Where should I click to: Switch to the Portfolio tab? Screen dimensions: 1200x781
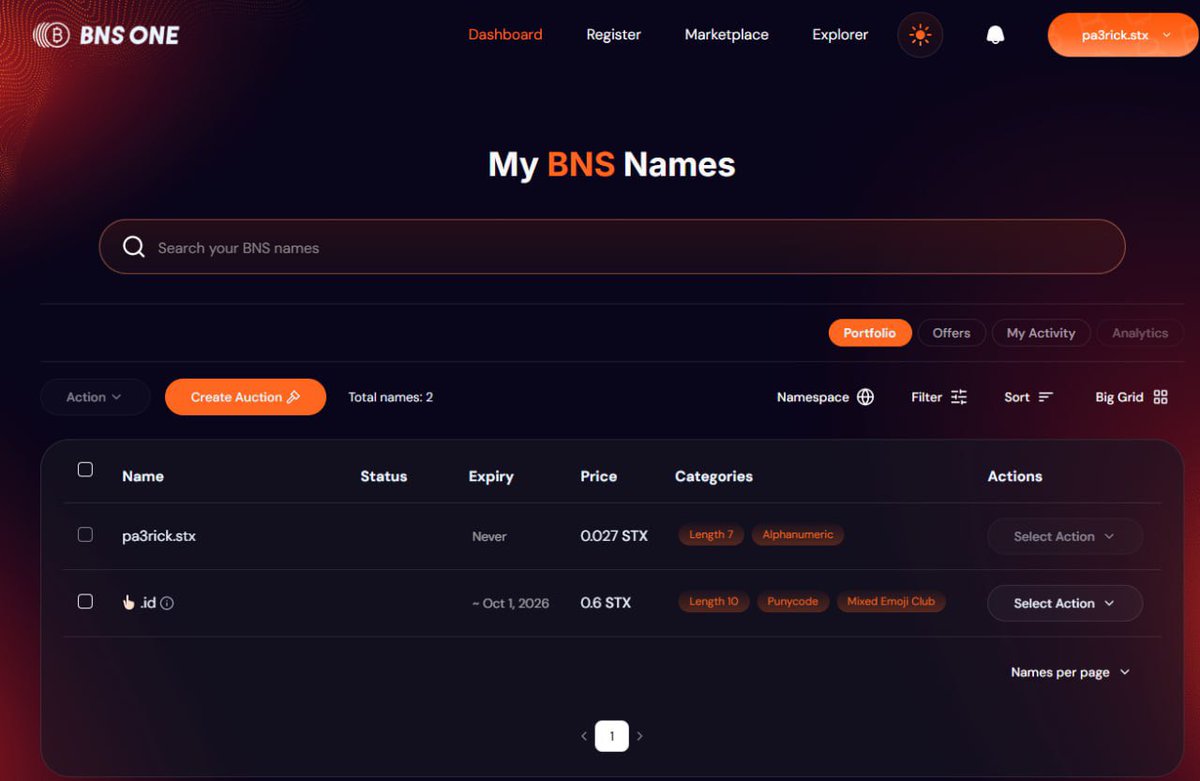(x=870, y=333)
